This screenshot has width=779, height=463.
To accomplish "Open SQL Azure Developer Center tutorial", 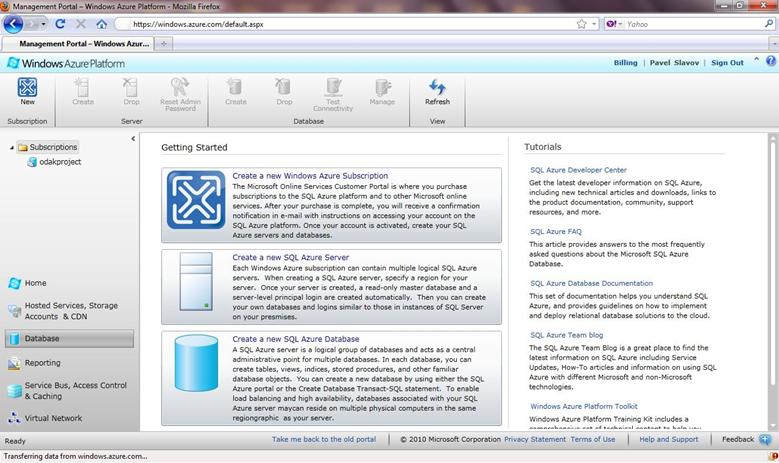I will coord(578,170).
